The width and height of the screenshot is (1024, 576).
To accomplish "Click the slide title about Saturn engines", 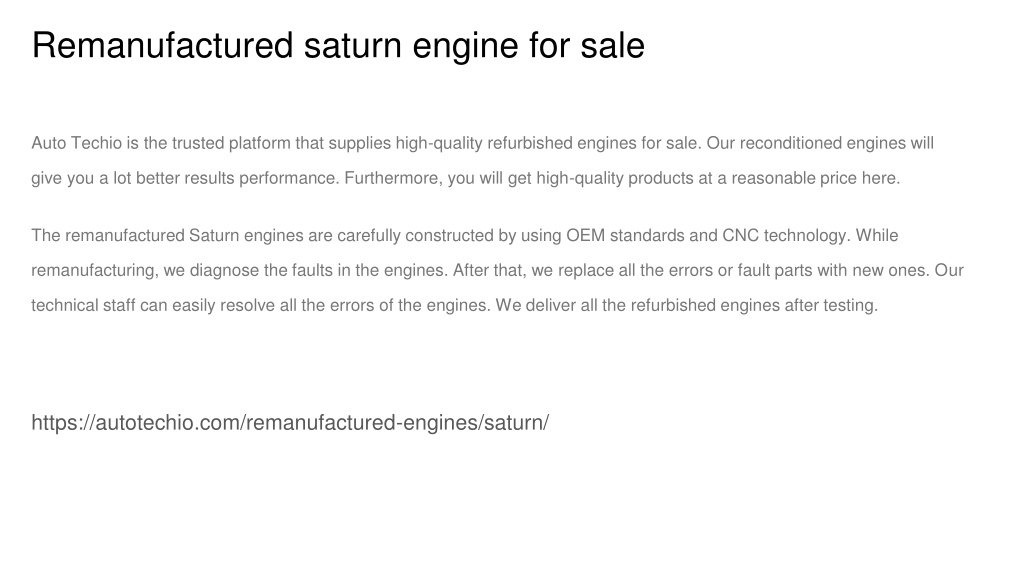I will 338,46.
